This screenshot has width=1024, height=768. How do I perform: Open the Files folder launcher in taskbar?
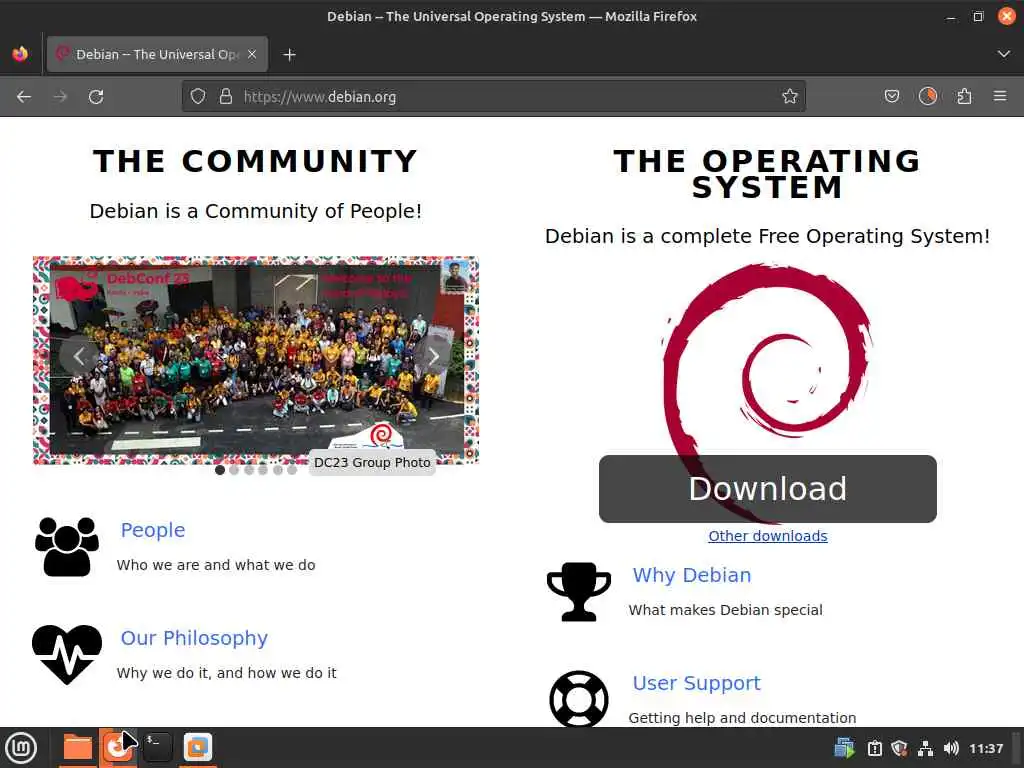point(78,748)
